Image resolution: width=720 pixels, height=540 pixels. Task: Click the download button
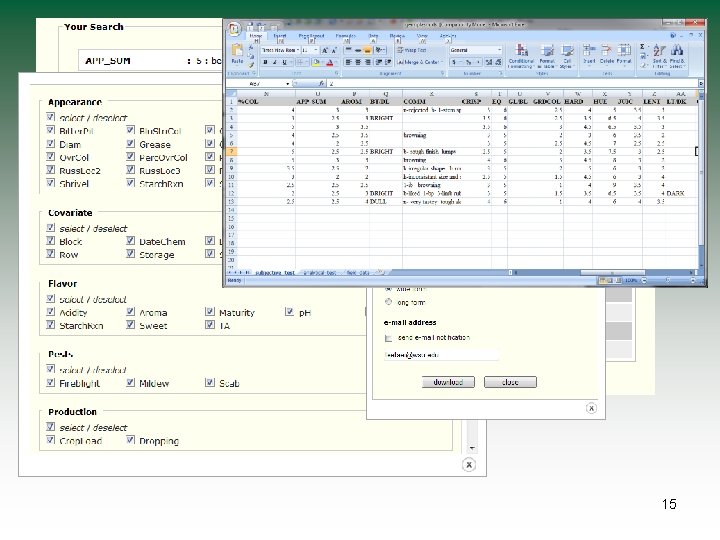point(448,382)
